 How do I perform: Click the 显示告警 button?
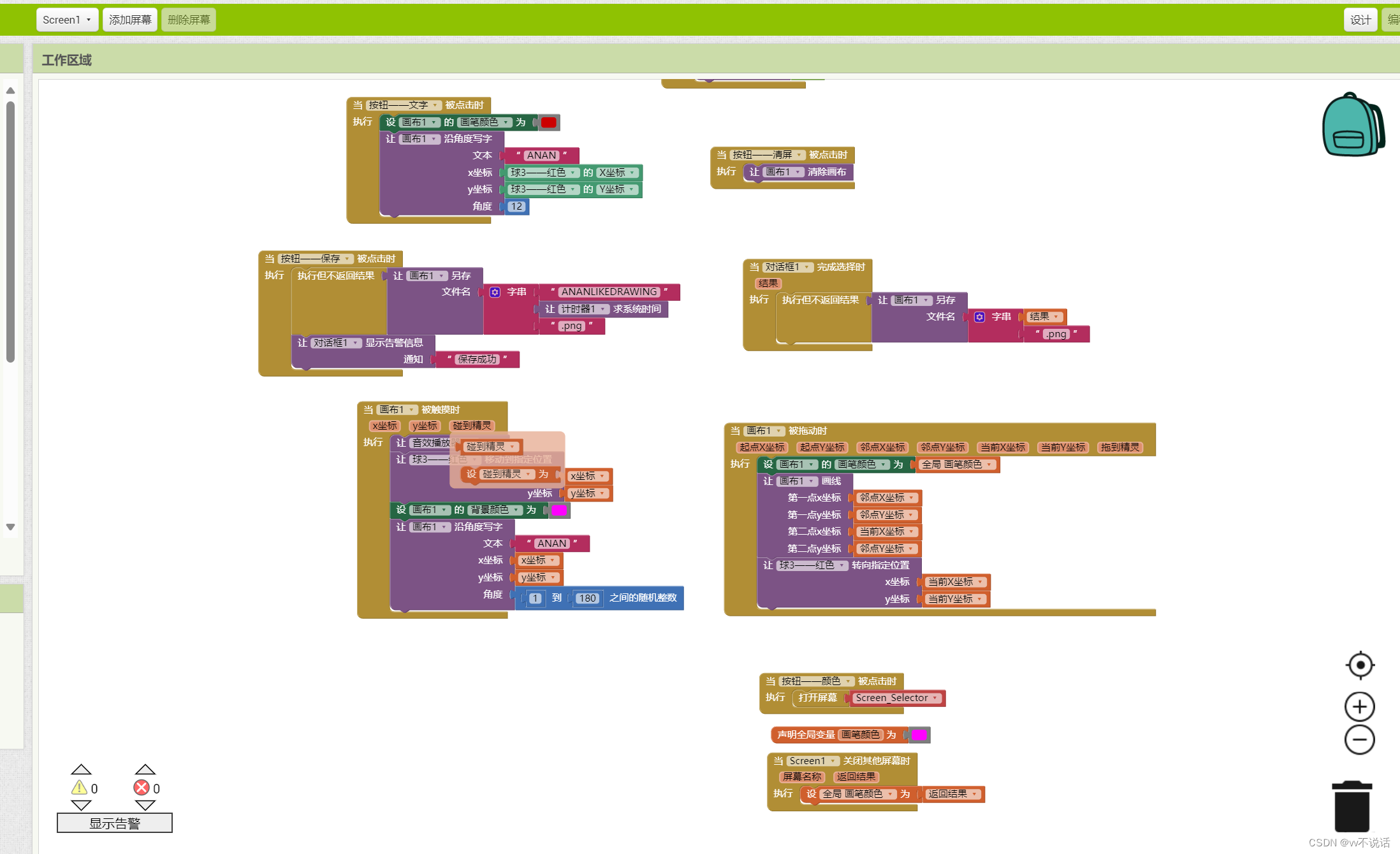114,823
